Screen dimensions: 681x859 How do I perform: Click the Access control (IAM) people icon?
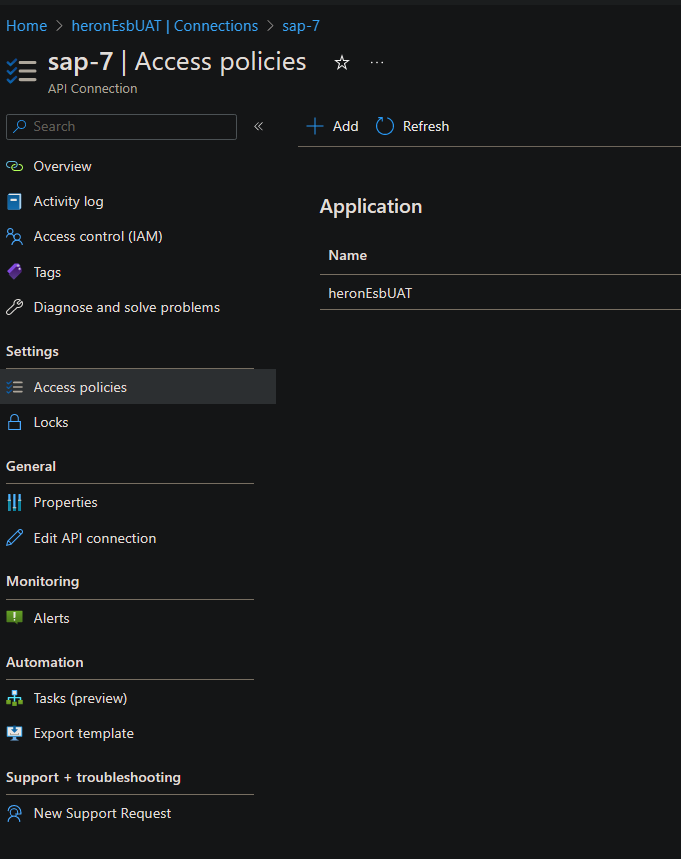[x=15, y=237]
